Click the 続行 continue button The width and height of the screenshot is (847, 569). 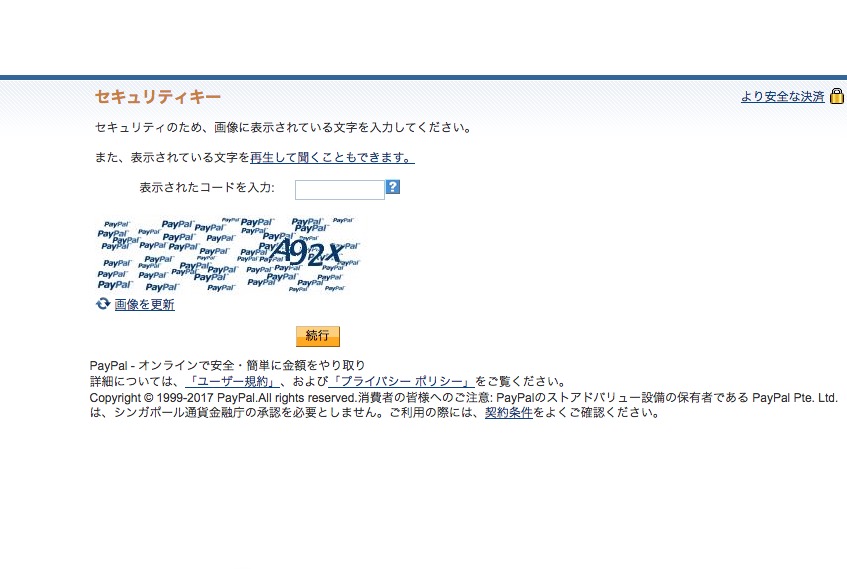click(318, 336)
